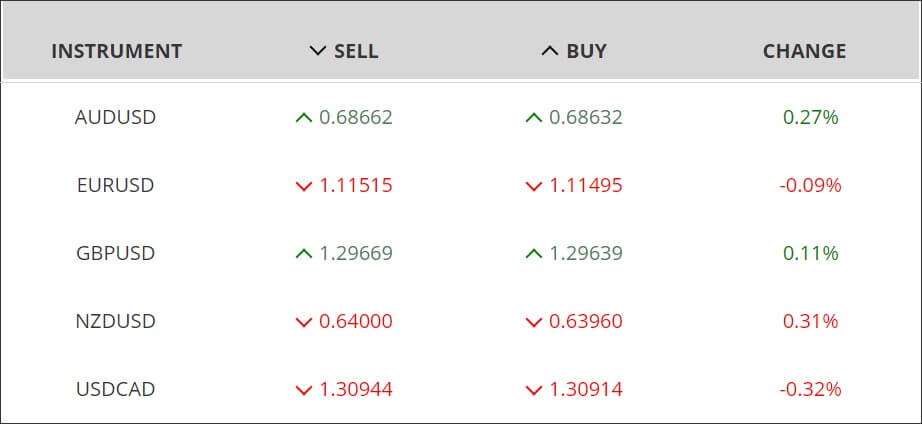Screen dimensions: 922x425
Task: Click green up arrow beside AUDUSD buy price
Action: pyautogui.click(x=533, y=118)
